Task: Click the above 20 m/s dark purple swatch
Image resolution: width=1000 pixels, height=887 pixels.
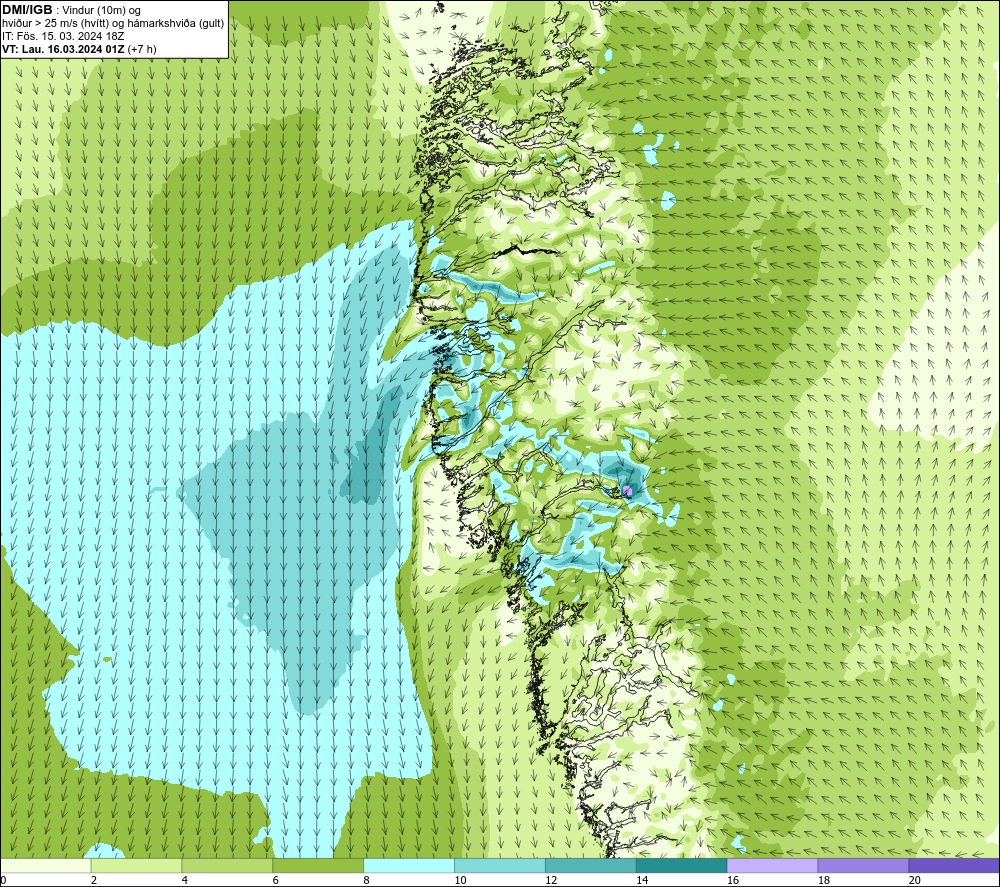Action: (953, 866)
